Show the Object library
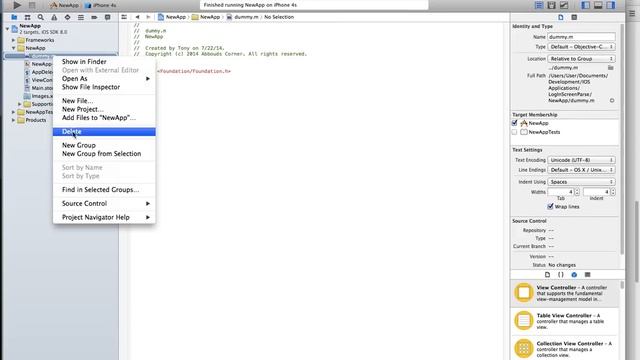 click(574, 275)
